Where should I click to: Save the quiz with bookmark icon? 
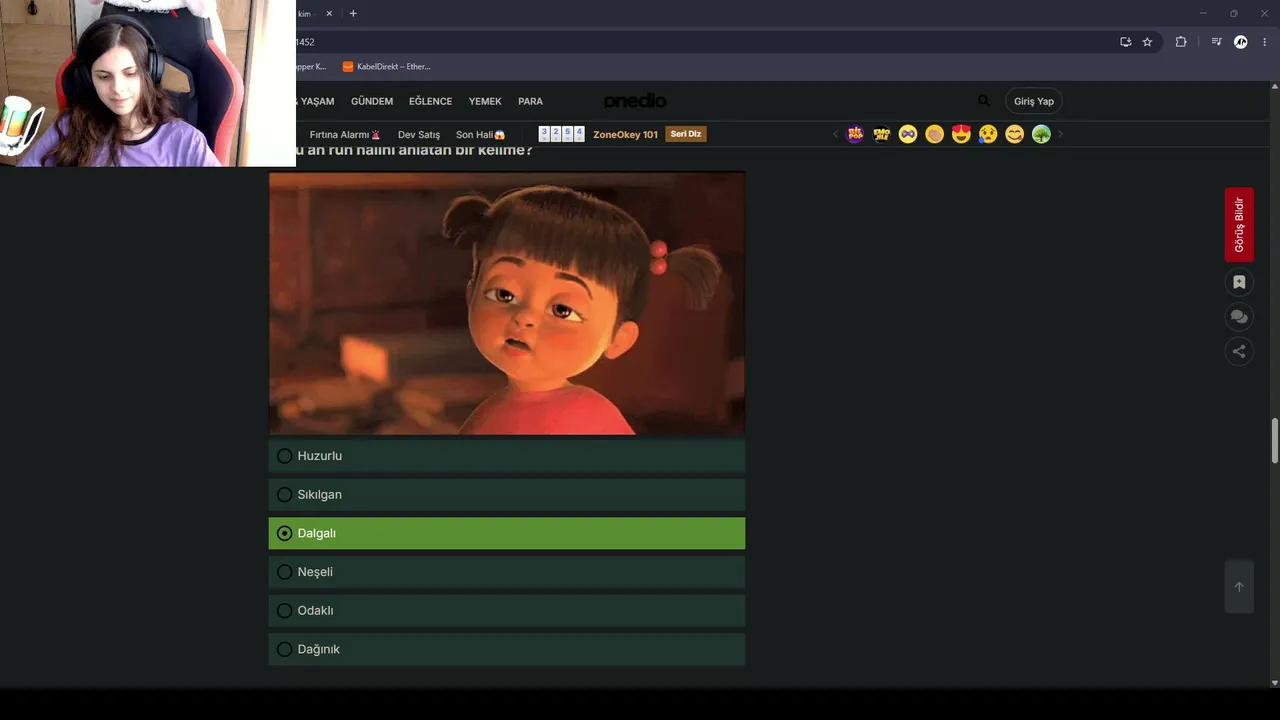point(1239,282)
